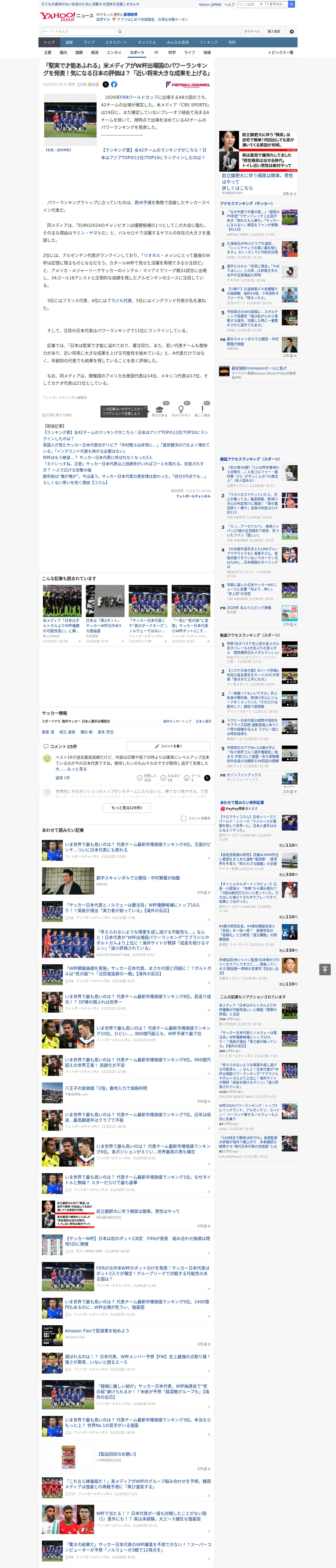This screenshot has height=1568, width=336.
Task: Open player link 喜多 壱也
Action: click(105, 732)
